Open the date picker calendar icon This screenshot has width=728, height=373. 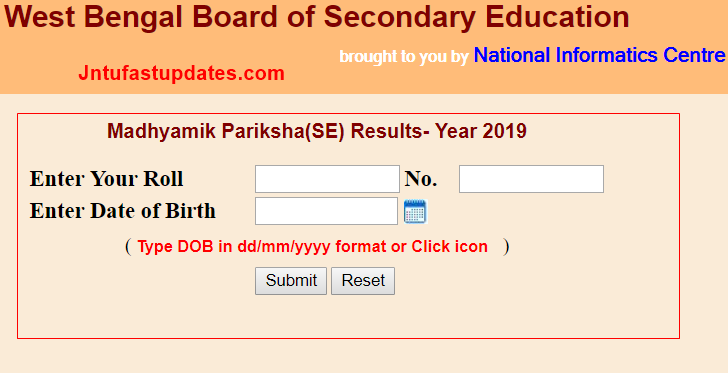click(415, 211)
